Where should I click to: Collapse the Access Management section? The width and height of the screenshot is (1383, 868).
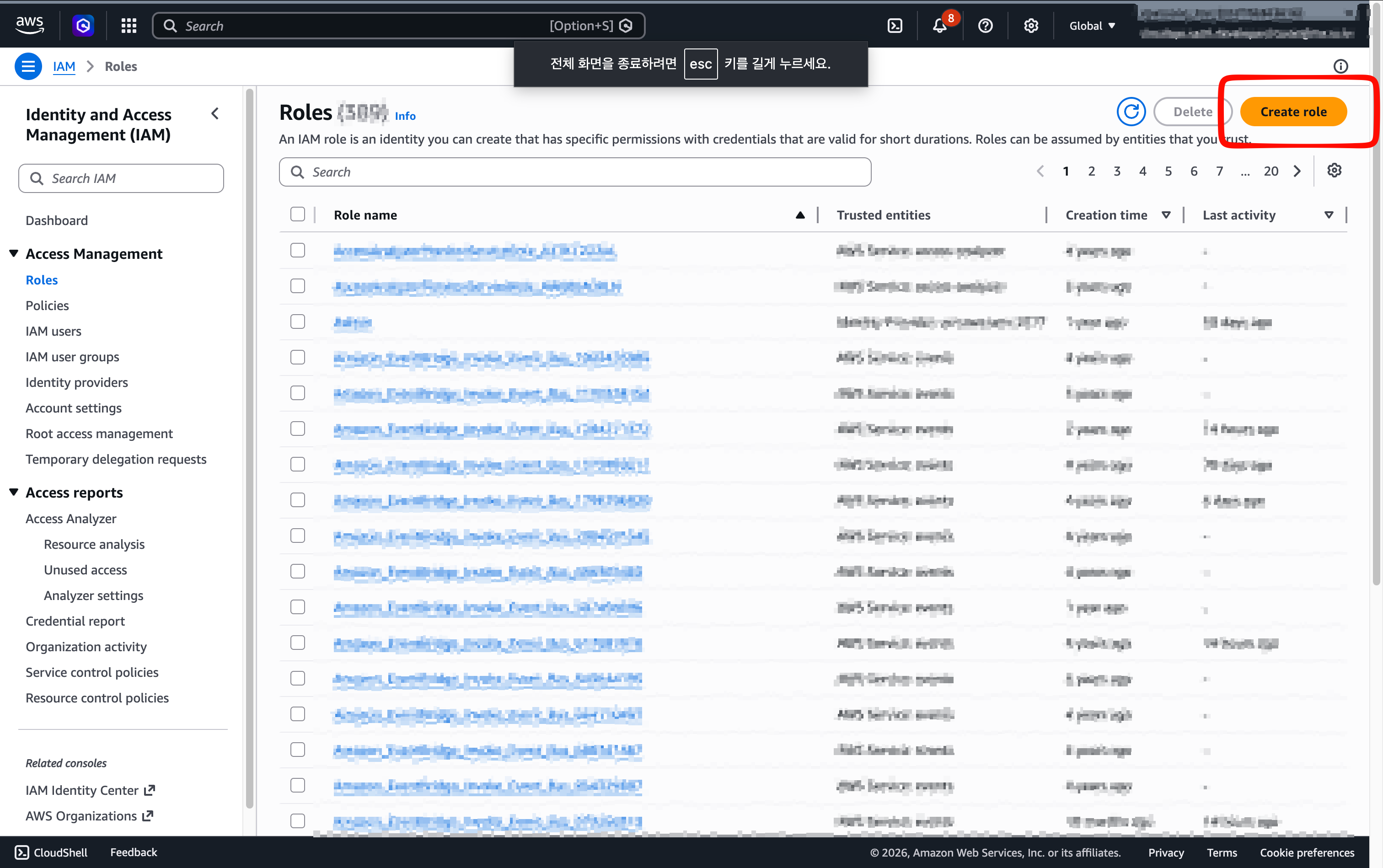tap(14, 253)
